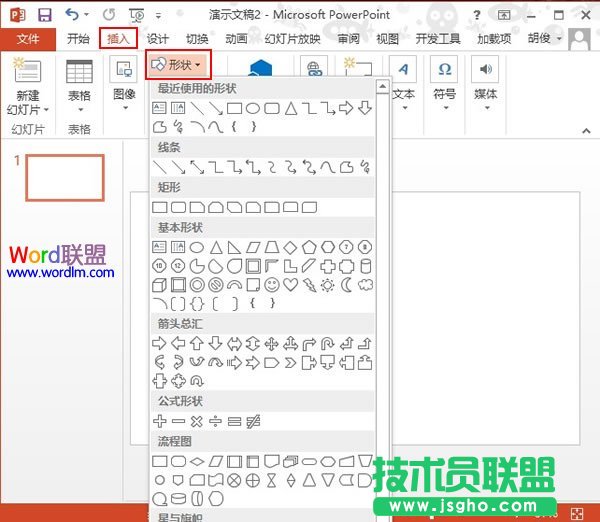Insert the not-equal sign shape
The image size is (600, 522).
coord(253,421)
